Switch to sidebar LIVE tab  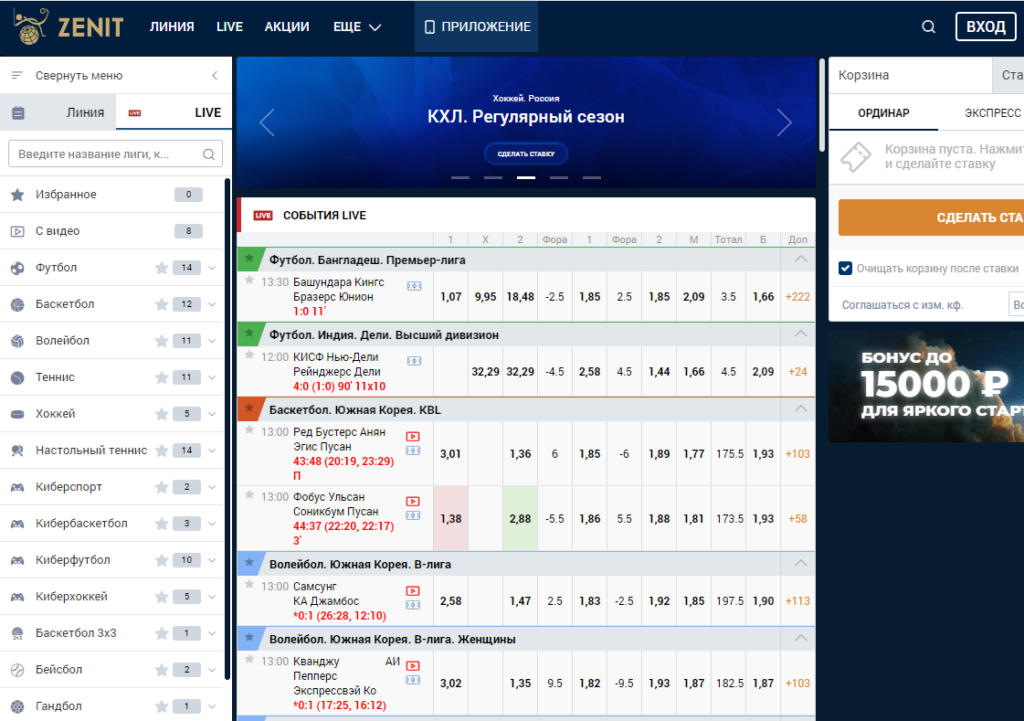tap(174, 112)
